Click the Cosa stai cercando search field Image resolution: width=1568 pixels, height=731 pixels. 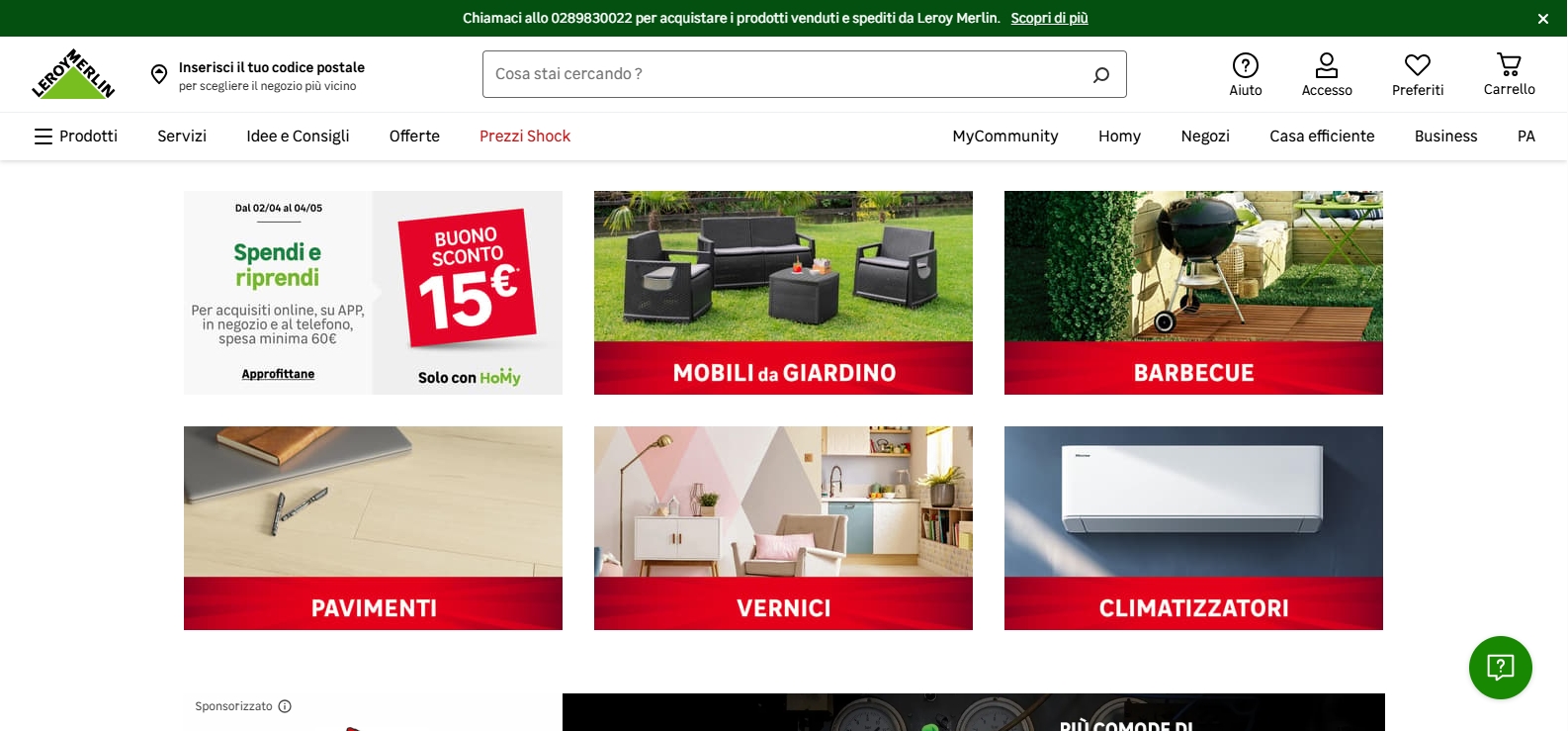786,74
